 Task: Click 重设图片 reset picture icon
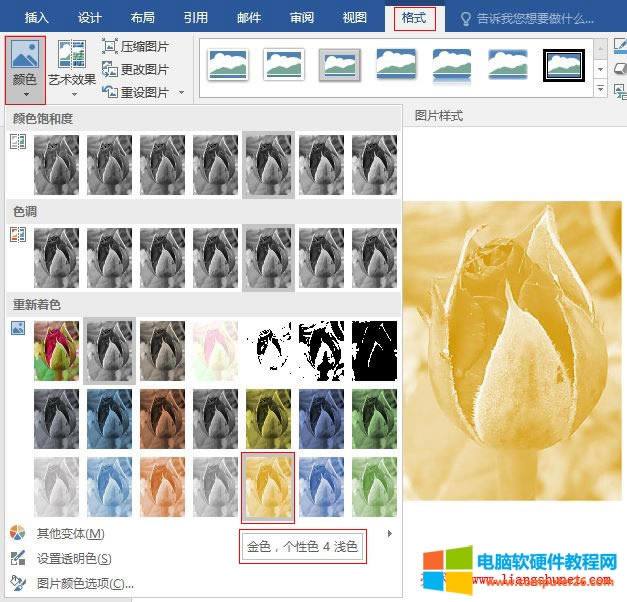(x=110, y=92)
